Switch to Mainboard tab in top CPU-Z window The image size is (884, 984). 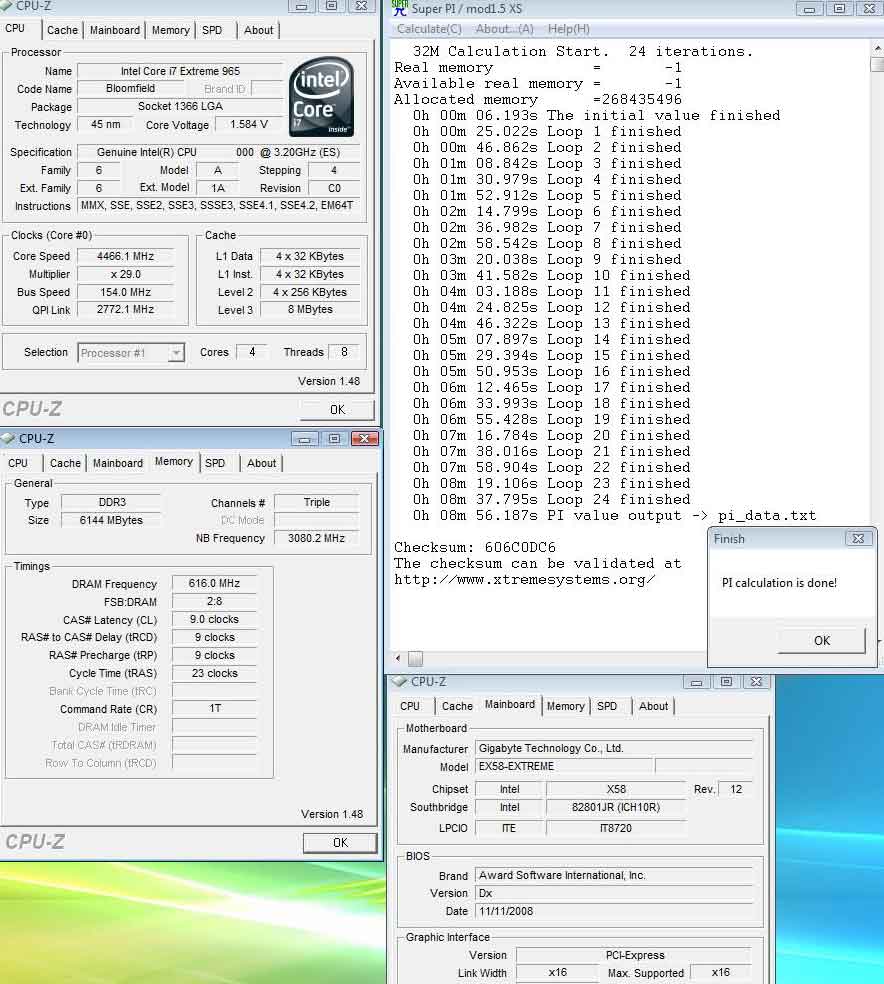click(115, 30)
